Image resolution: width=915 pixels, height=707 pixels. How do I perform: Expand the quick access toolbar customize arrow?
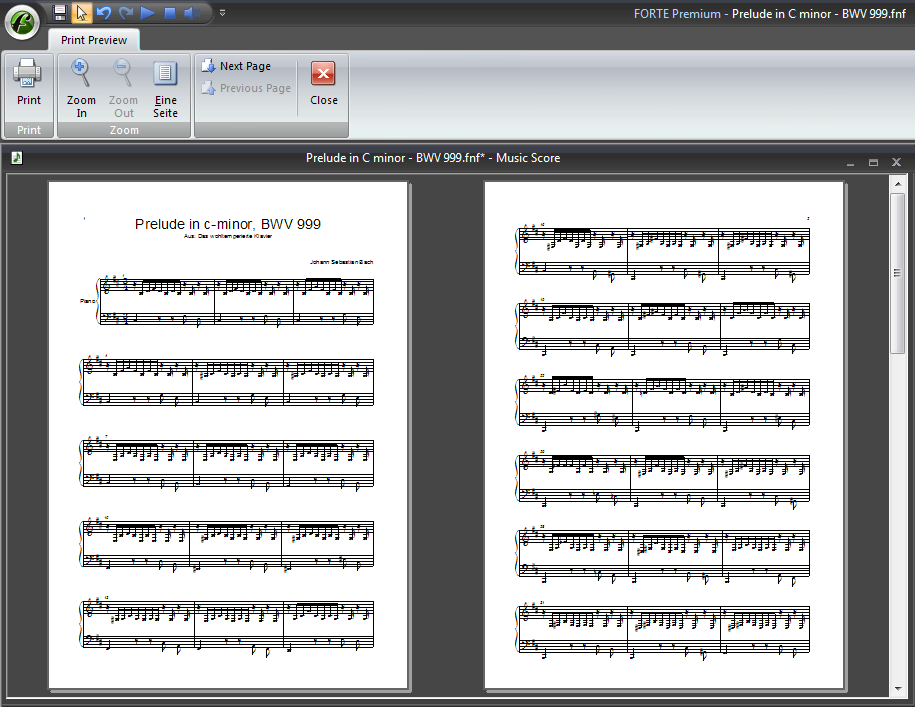pyautogui.click(x=222, y=12)
